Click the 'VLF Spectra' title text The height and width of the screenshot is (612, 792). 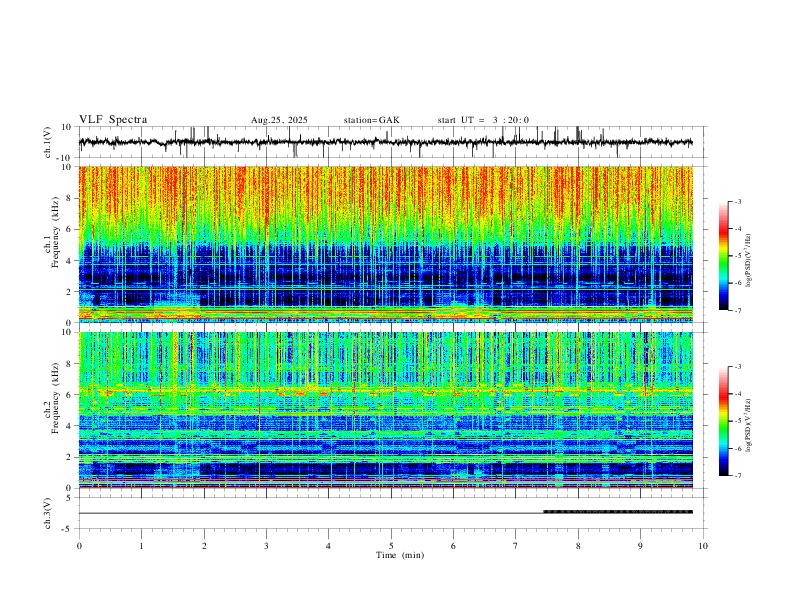point(113,120)
